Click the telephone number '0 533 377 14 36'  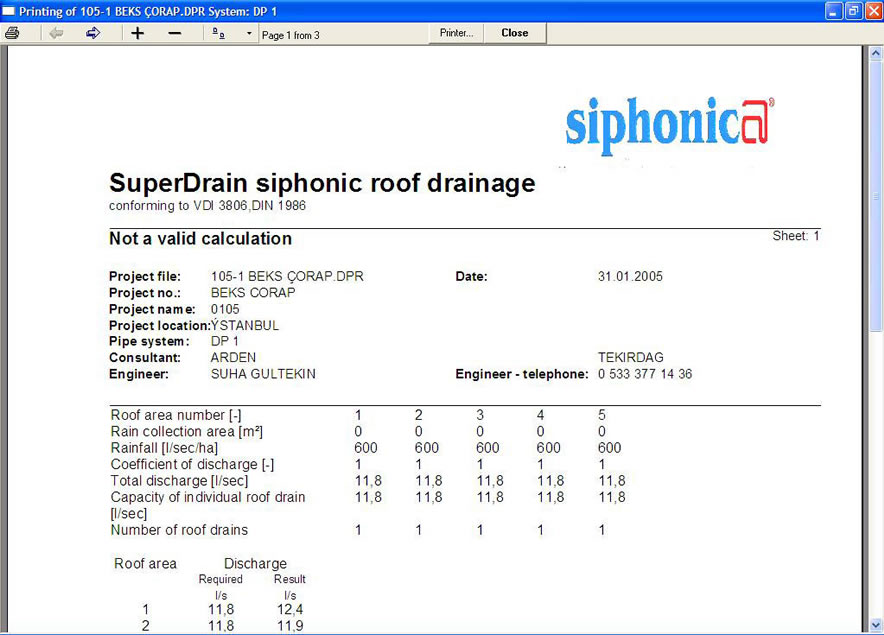click(645, 374)
